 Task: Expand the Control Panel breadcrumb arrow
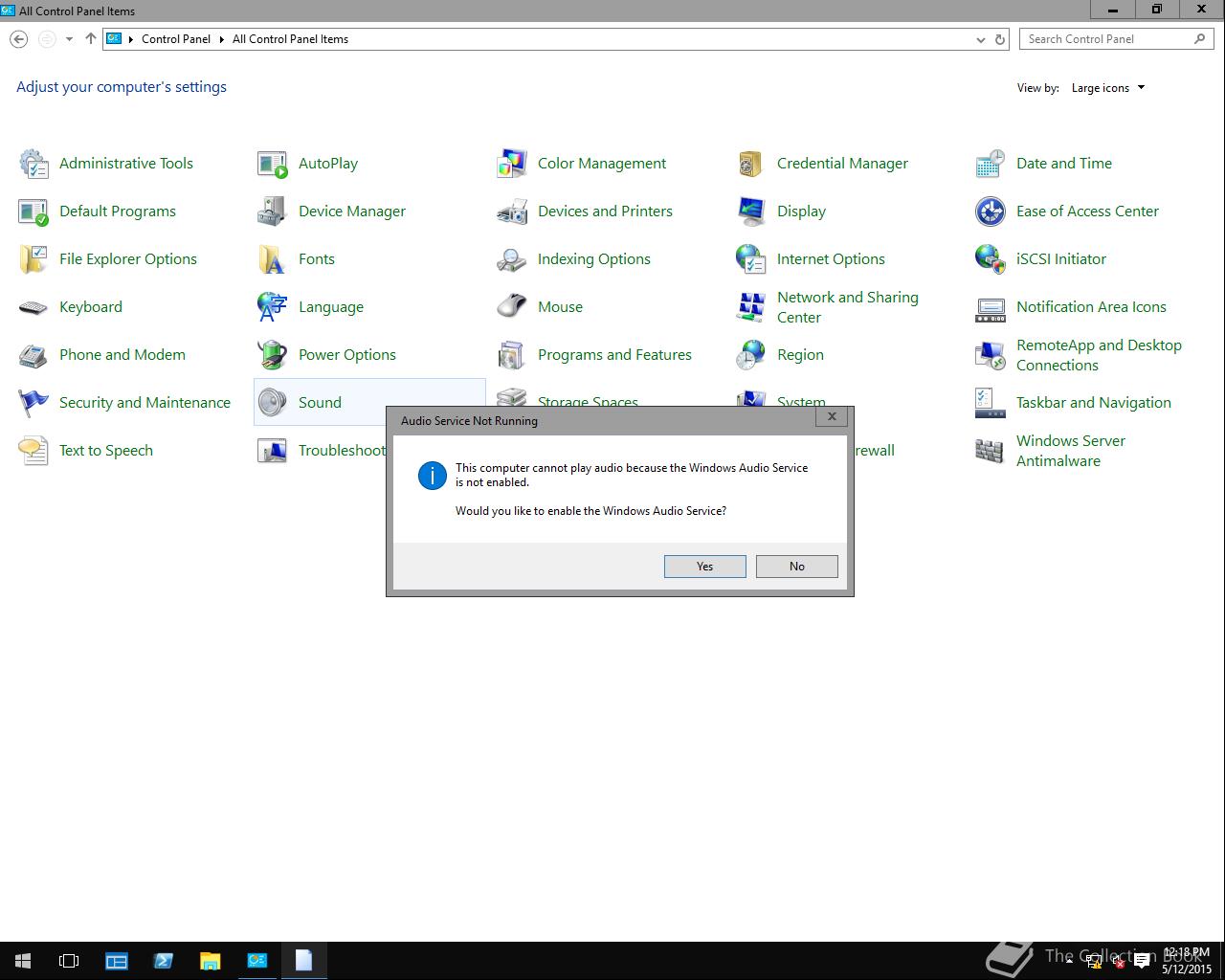tap(221, 39)
